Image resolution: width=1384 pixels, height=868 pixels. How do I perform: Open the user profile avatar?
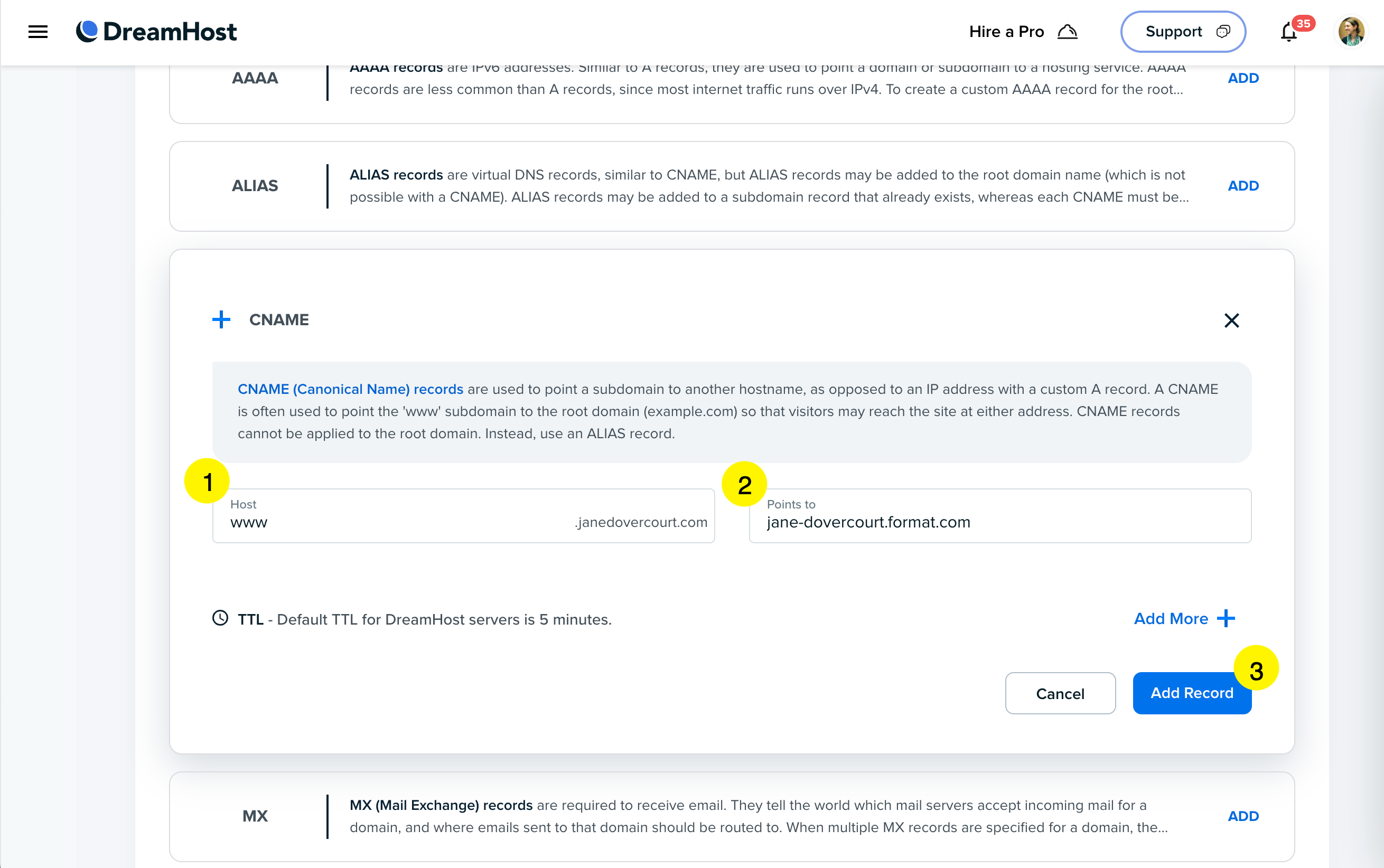[x=1351, y=32]
